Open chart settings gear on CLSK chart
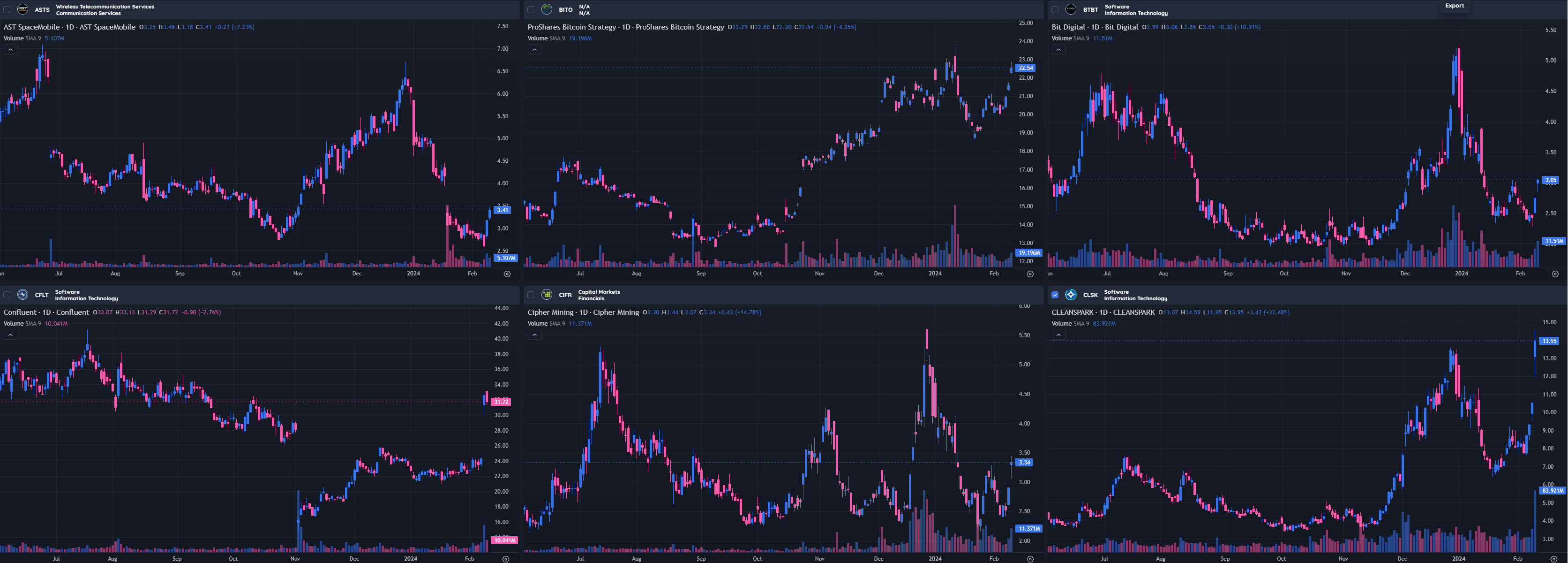The width and height of the screenshot is (1568, 563). pos(1554,559)
